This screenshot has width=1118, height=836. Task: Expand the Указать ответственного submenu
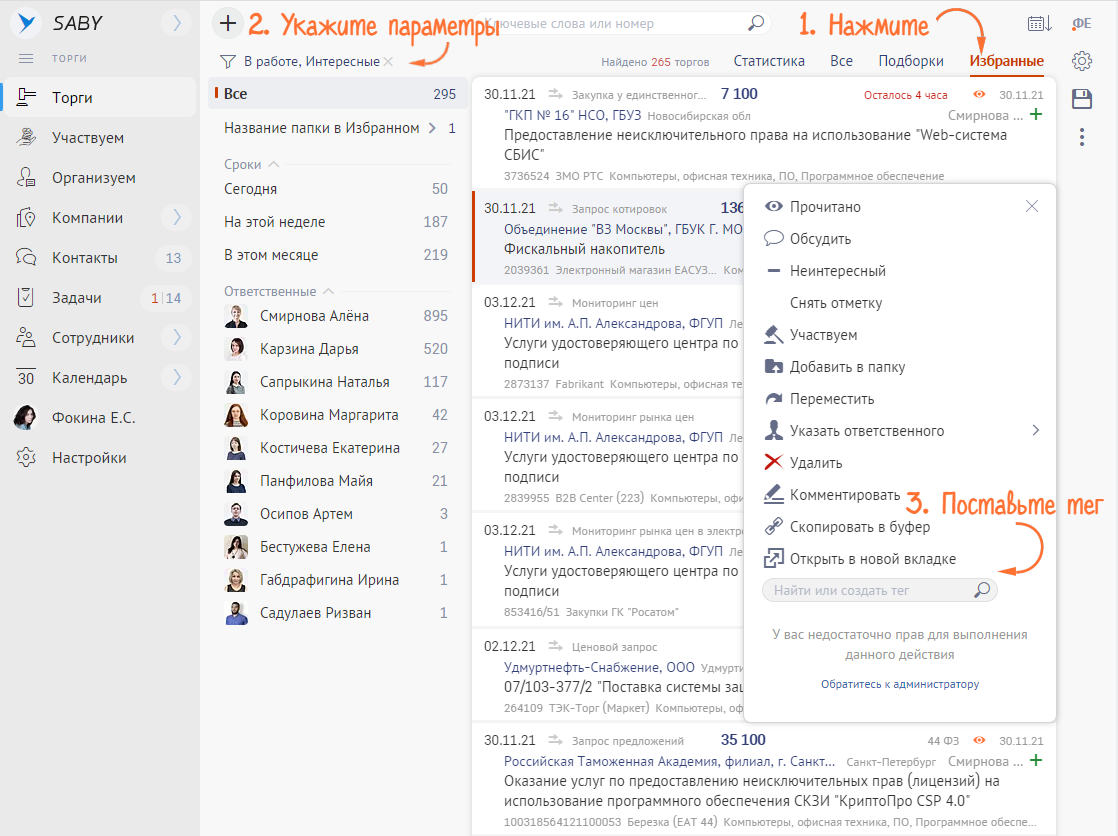point(1035,431)
